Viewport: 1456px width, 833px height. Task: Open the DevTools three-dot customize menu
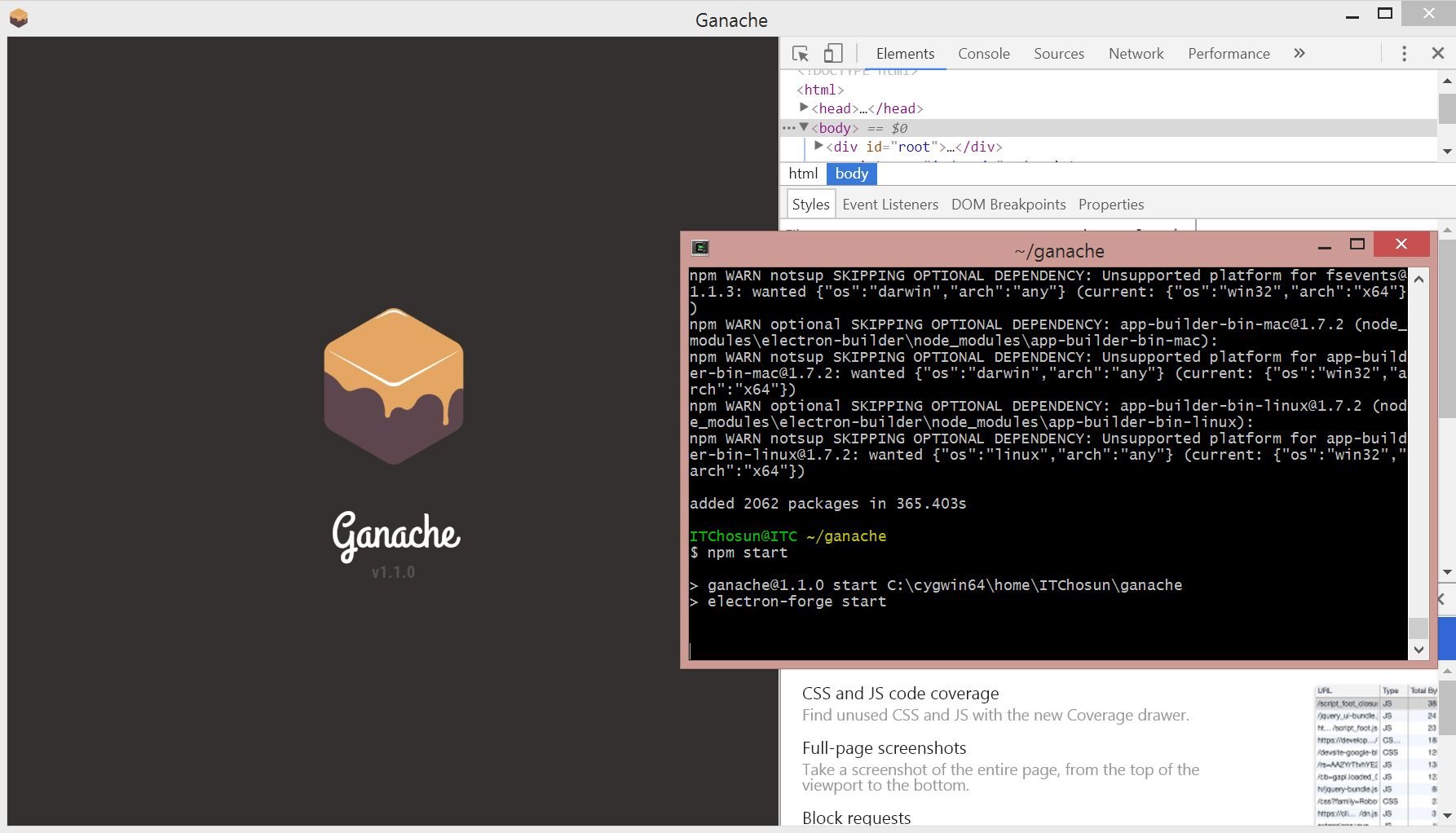pyautogui.click(x=1404, y=54)
